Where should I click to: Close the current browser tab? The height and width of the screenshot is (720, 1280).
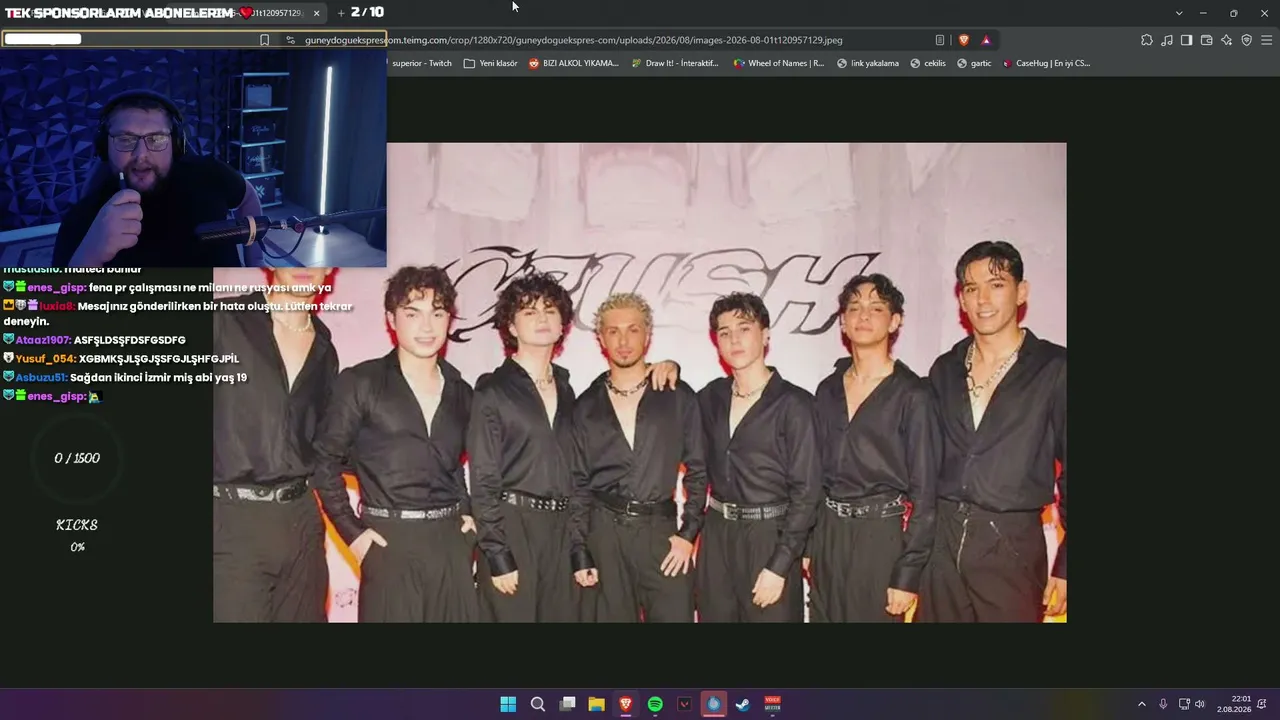click(x=317, y=13)
